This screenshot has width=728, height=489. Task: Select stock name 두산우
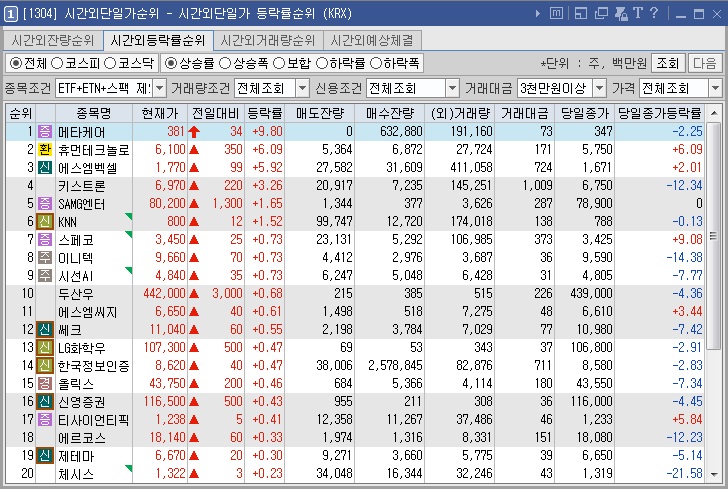(x=76, y=293)
